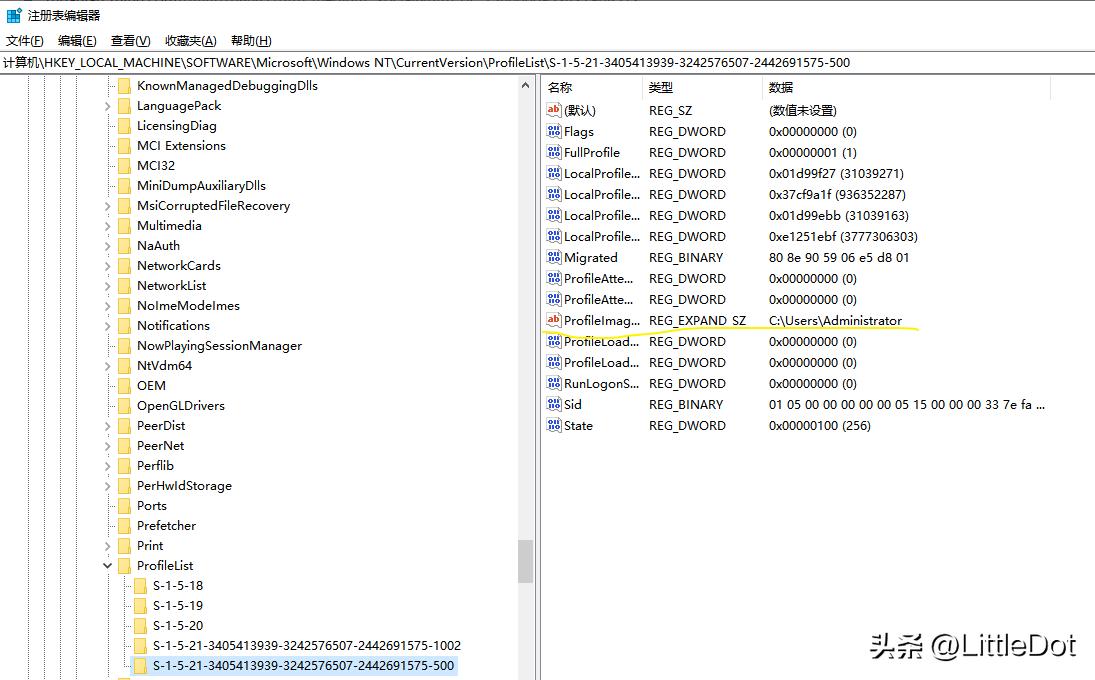Click the DWORD icon next to the Flags value
This screenshot has height=680, width=1095.
click(554, 131)
